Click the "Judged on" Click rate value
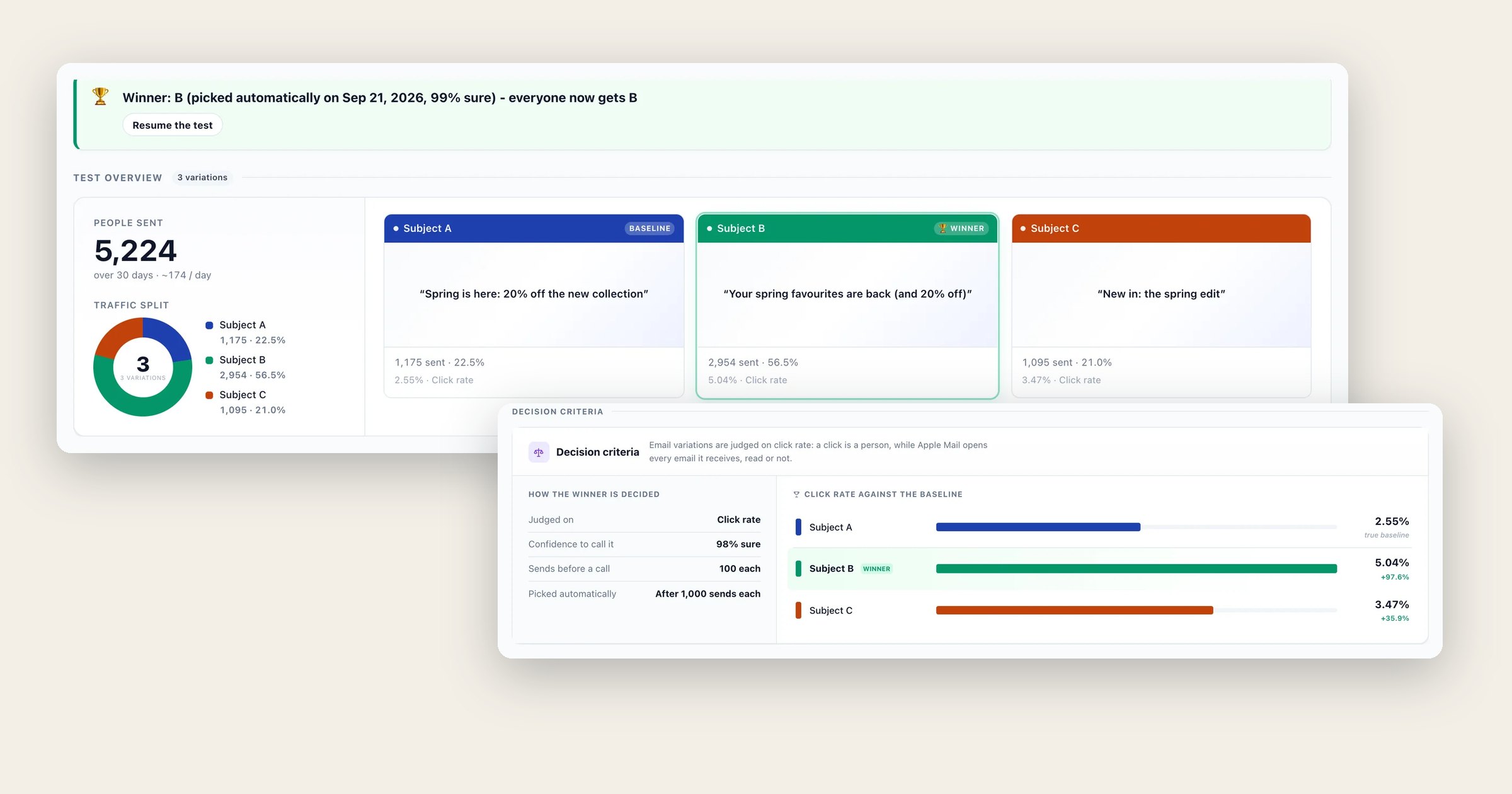The image size is (1512, 794). point(738,519)
